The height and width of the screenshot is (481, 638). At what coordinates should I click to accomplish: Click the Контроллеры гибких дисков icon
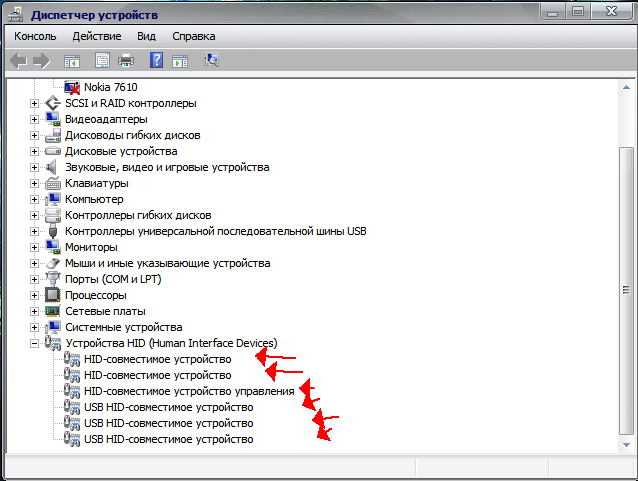coord(53,215)
